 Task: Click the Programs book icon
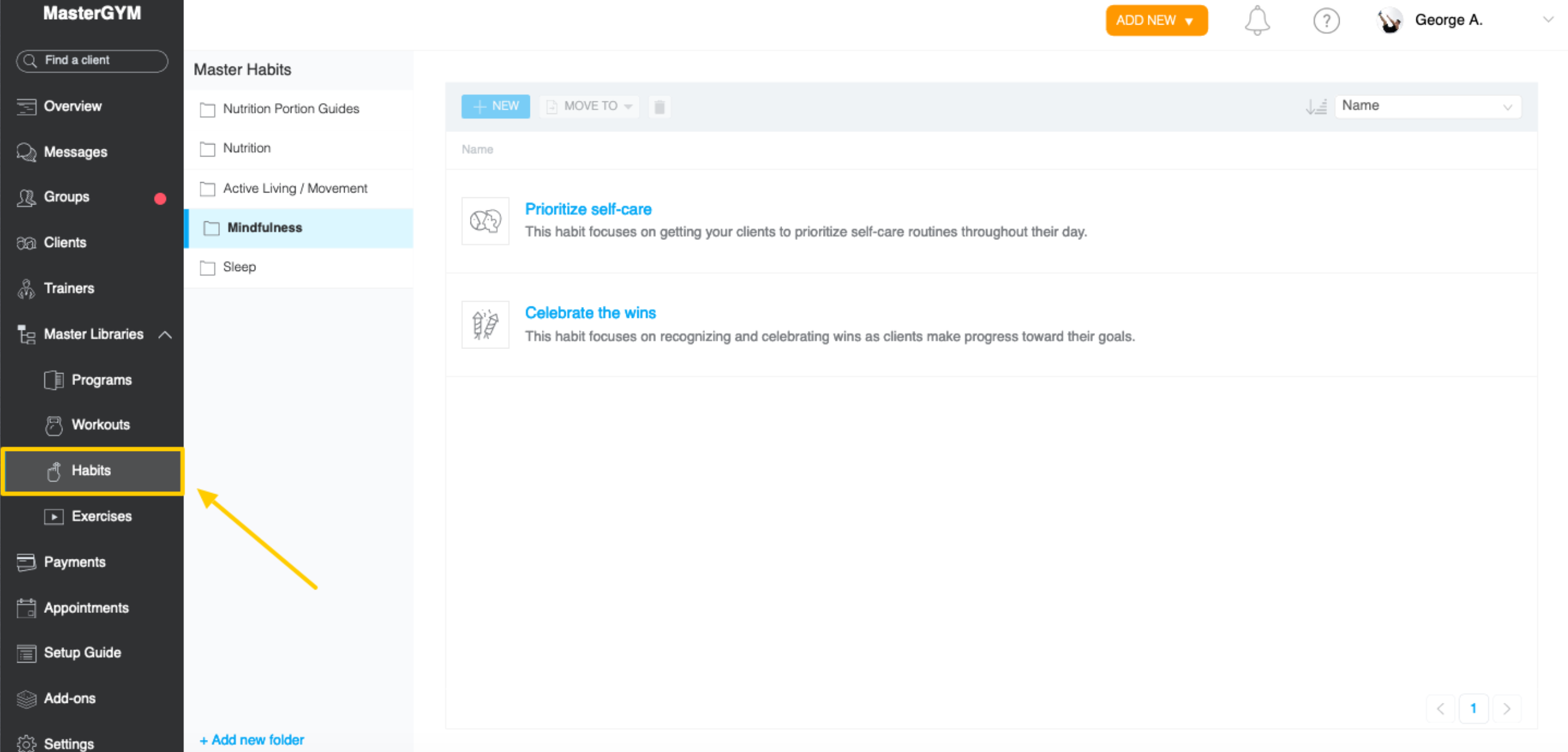coord(53,380)
